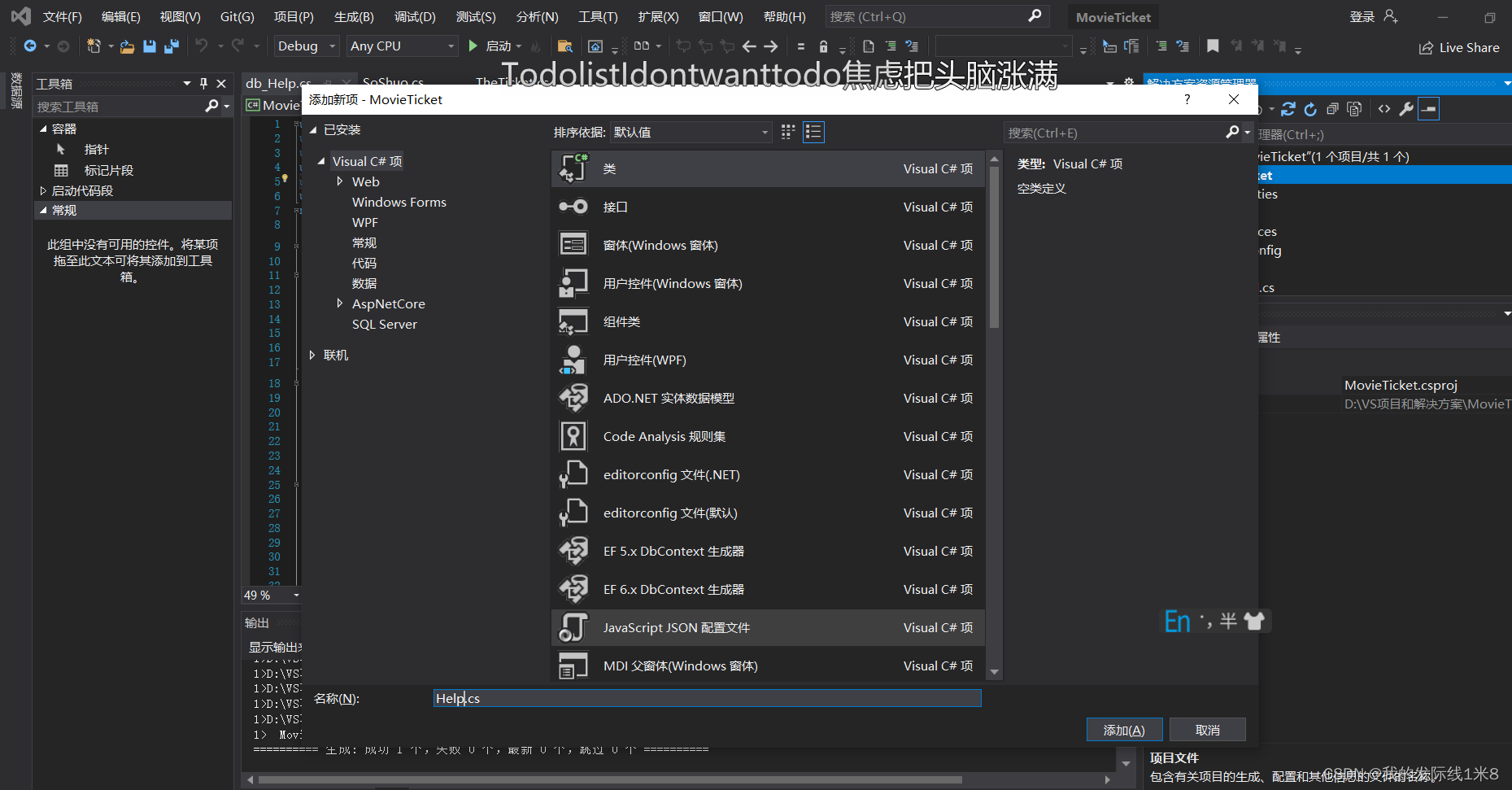Toggle the toolbox auto-hide pin

(x=203, y=84)
